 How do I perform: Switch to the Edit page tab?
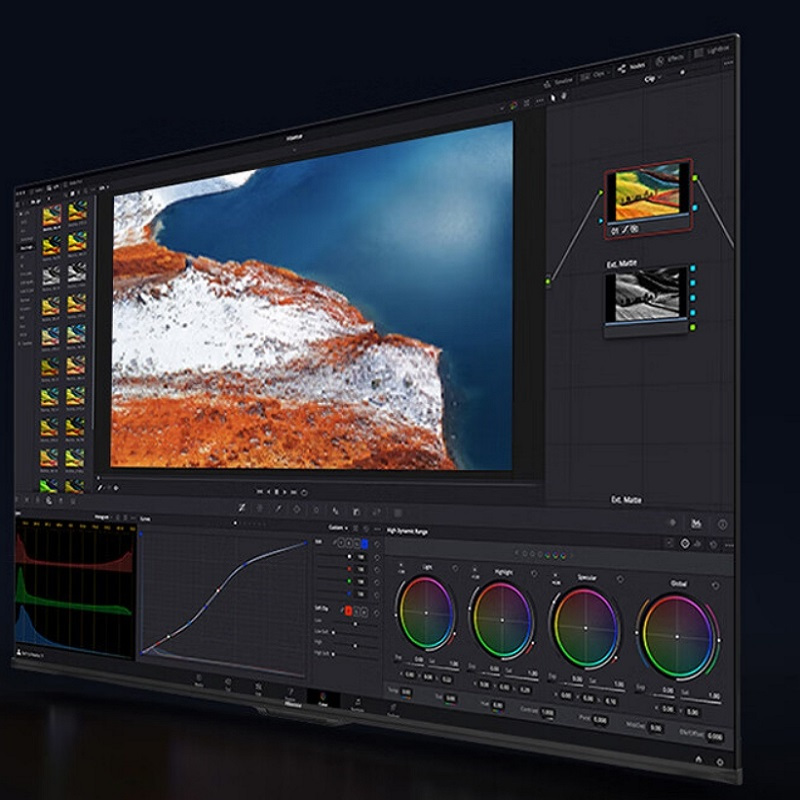coord(259,688)
